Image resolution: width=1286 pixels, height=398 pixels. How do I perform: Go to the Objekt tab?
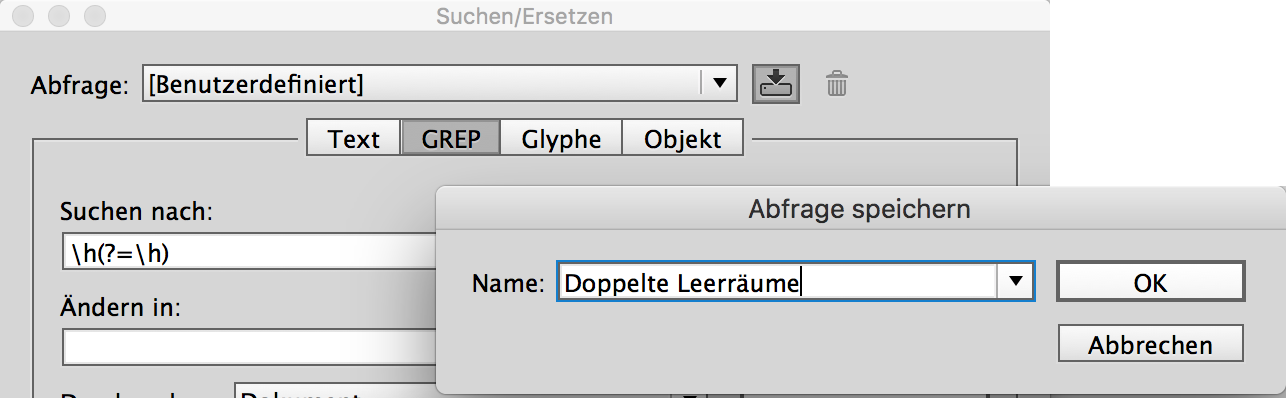point(683,138)
